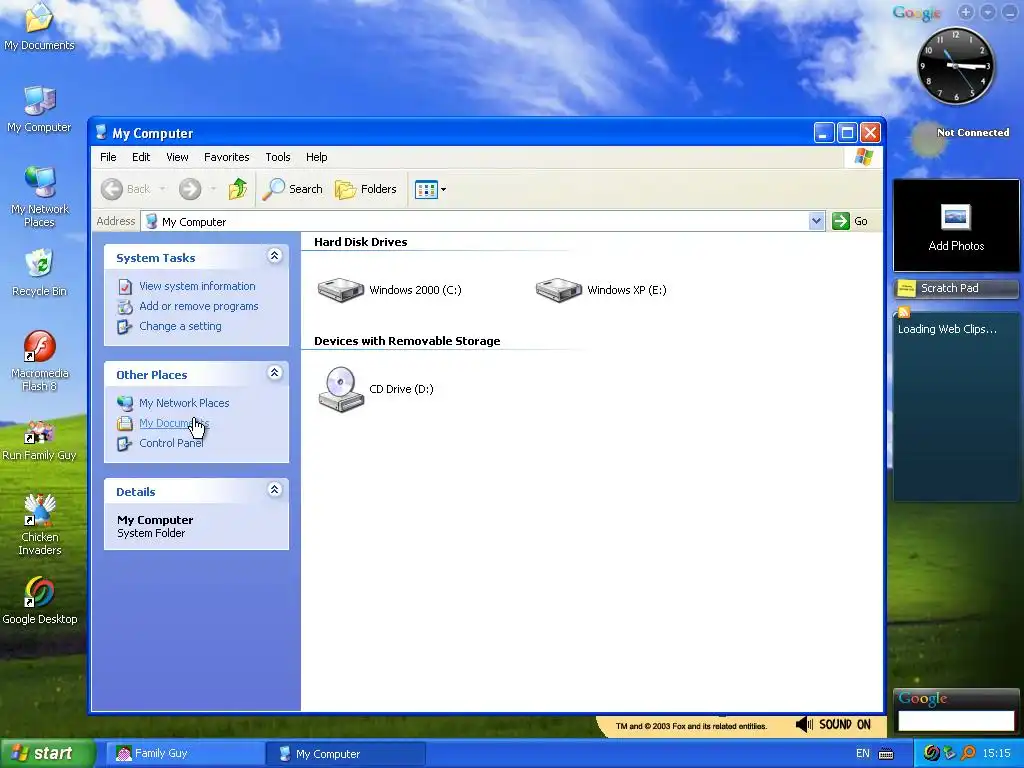Open the Back history dropdown arrow

pyautogui.click(x=163, y=189)
